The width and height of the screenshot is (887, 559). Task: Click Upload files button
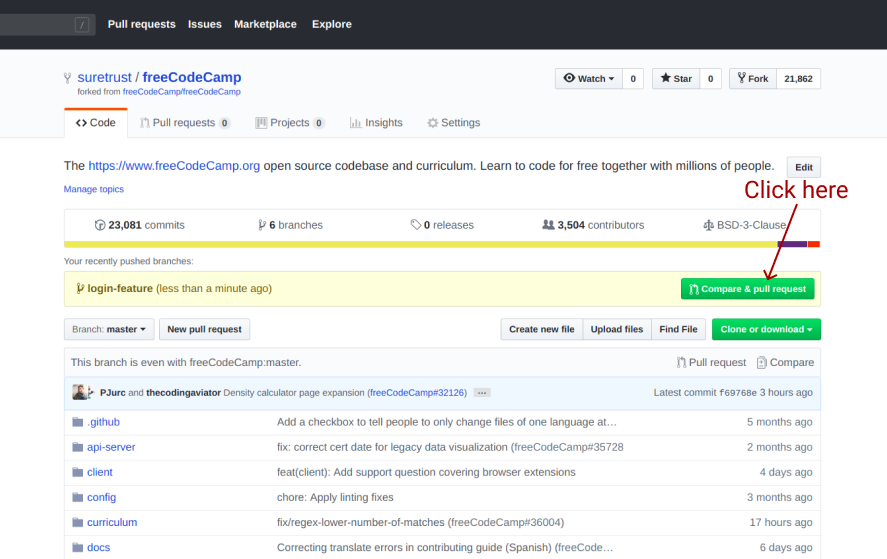coord(617,329)
